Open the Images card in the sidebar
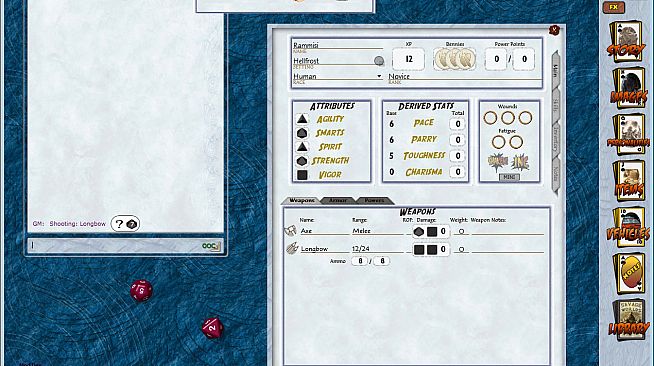The width and height of the screenshot is (654, 366). pos(629,88)
